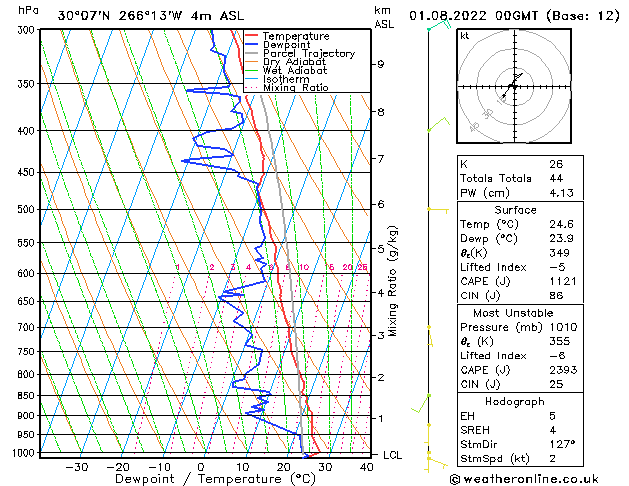629x486 pixels.
Task: Click the K index value 26
Action: point(556,164)
